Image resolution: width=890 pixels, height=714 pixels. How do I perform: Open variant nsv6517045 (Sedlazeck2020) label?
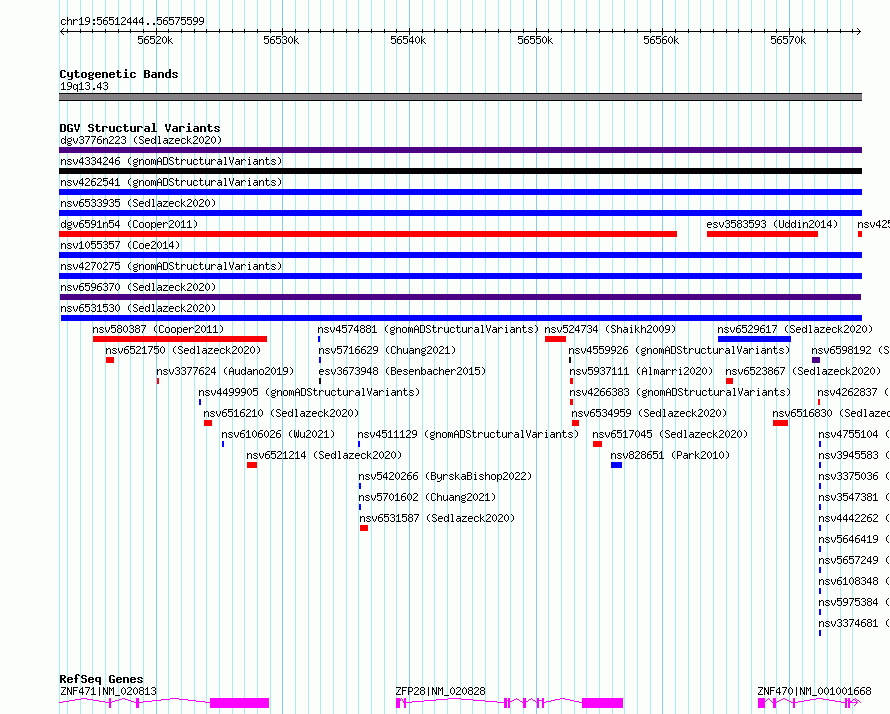[670, 434]
